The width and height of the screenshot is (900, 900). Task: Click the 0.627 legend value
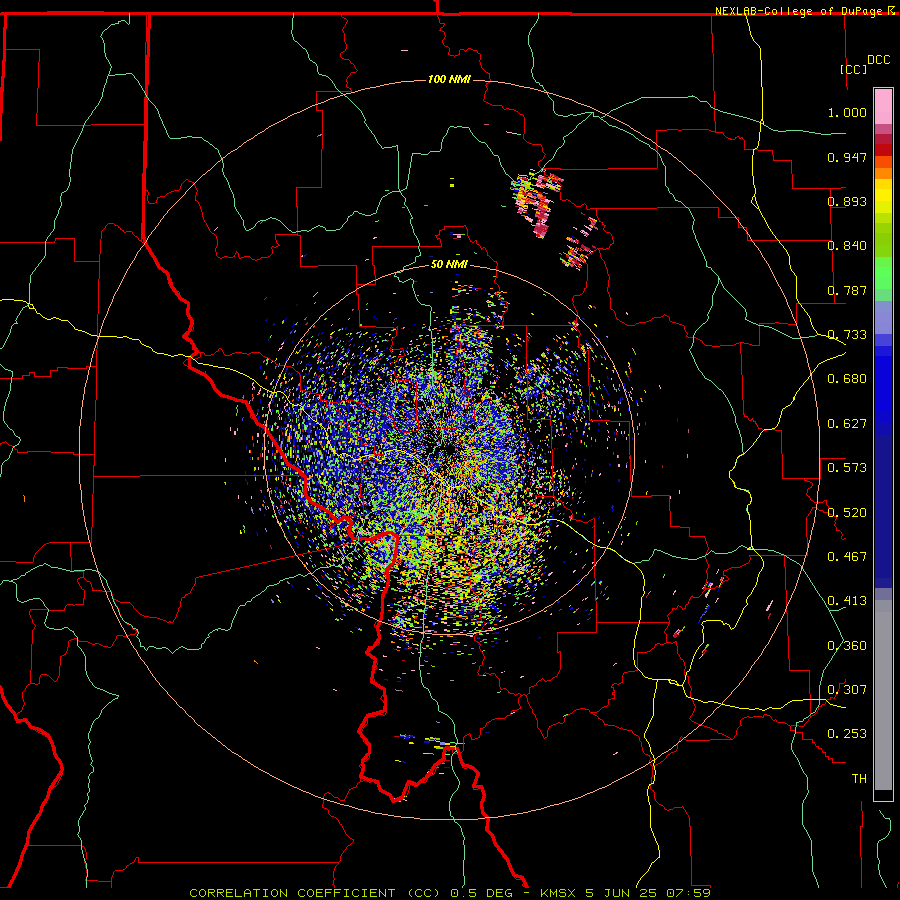coord(847,424)
